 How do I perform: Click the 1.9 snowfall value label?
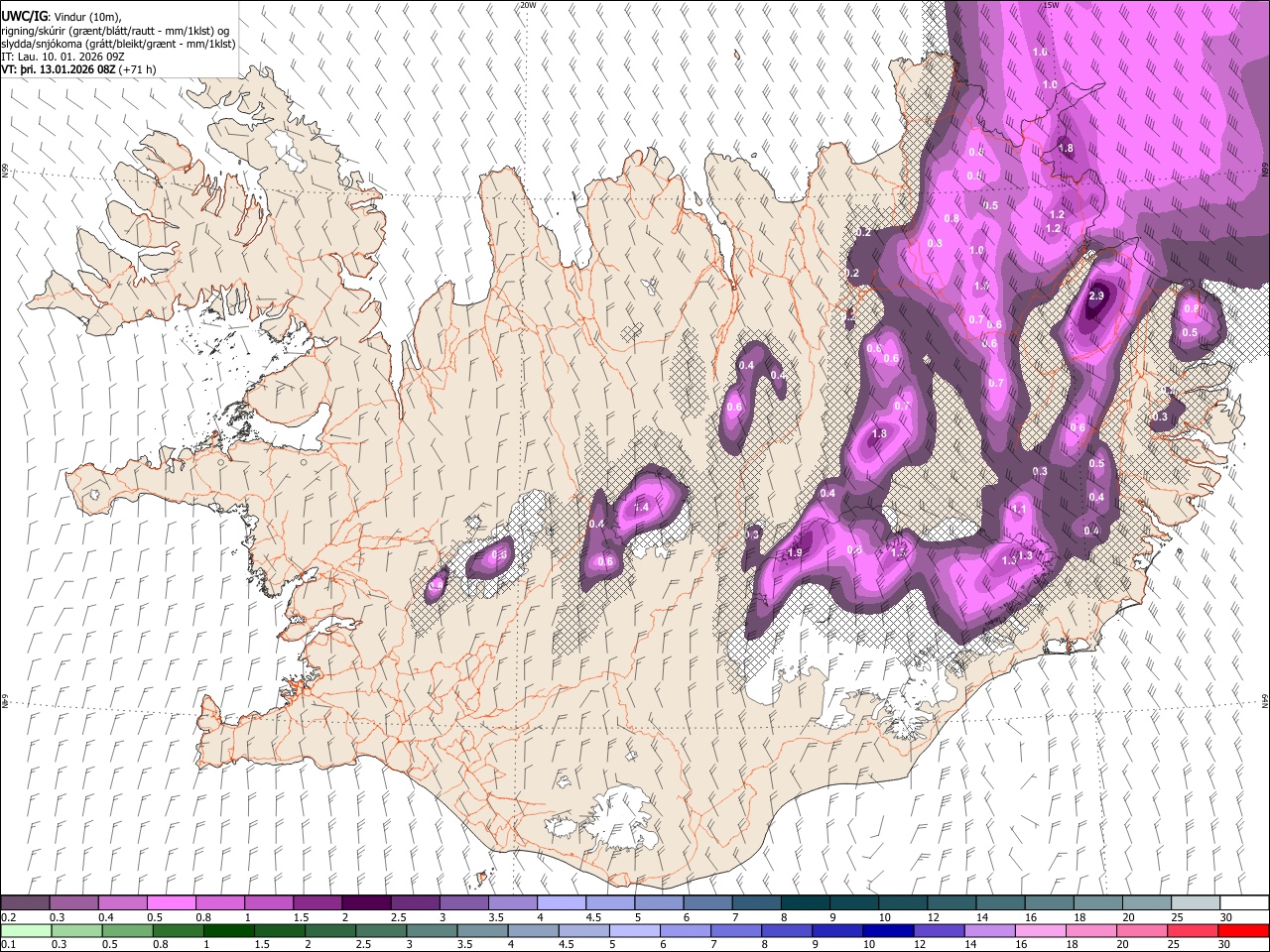point(795,552)
